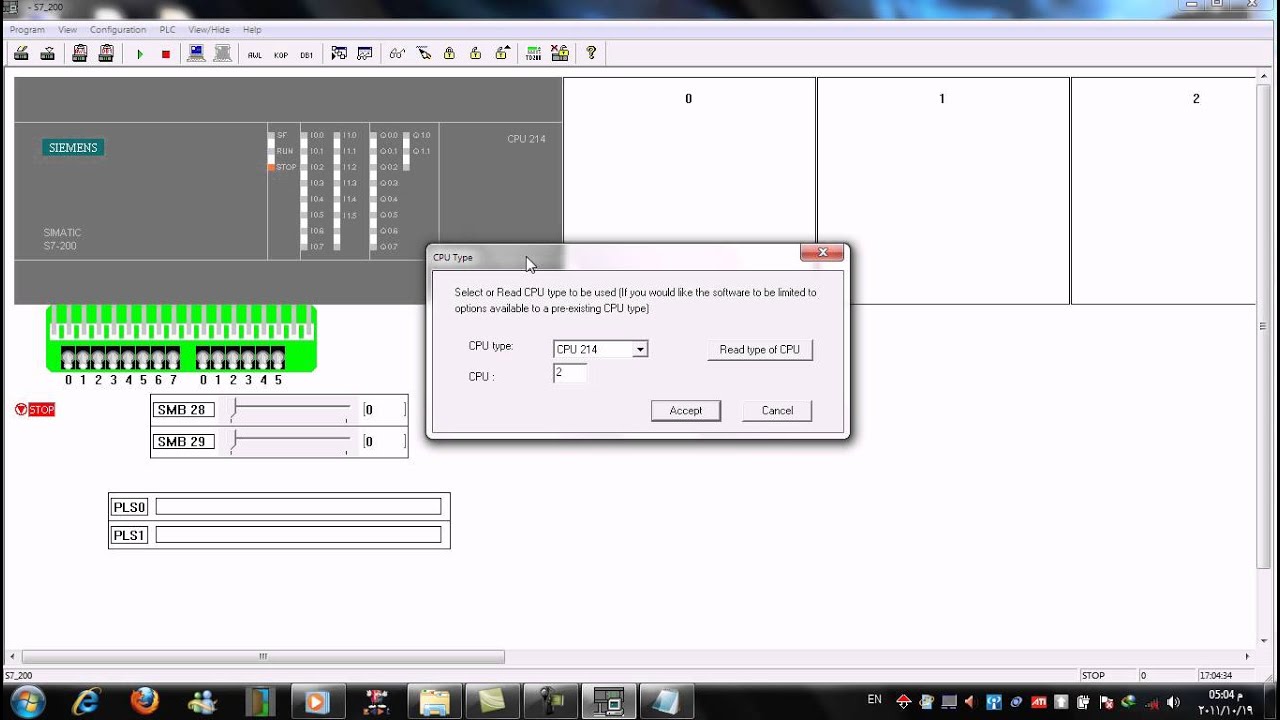The image size is (1280, 720).
Task: Click the green Run play icon
Action: click(140, 54)
